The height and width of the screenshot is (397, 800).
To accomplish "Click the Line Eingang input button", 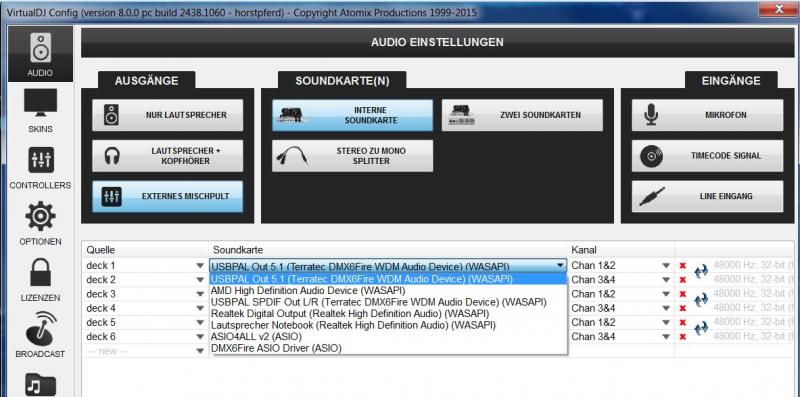I will pos(707,196).
